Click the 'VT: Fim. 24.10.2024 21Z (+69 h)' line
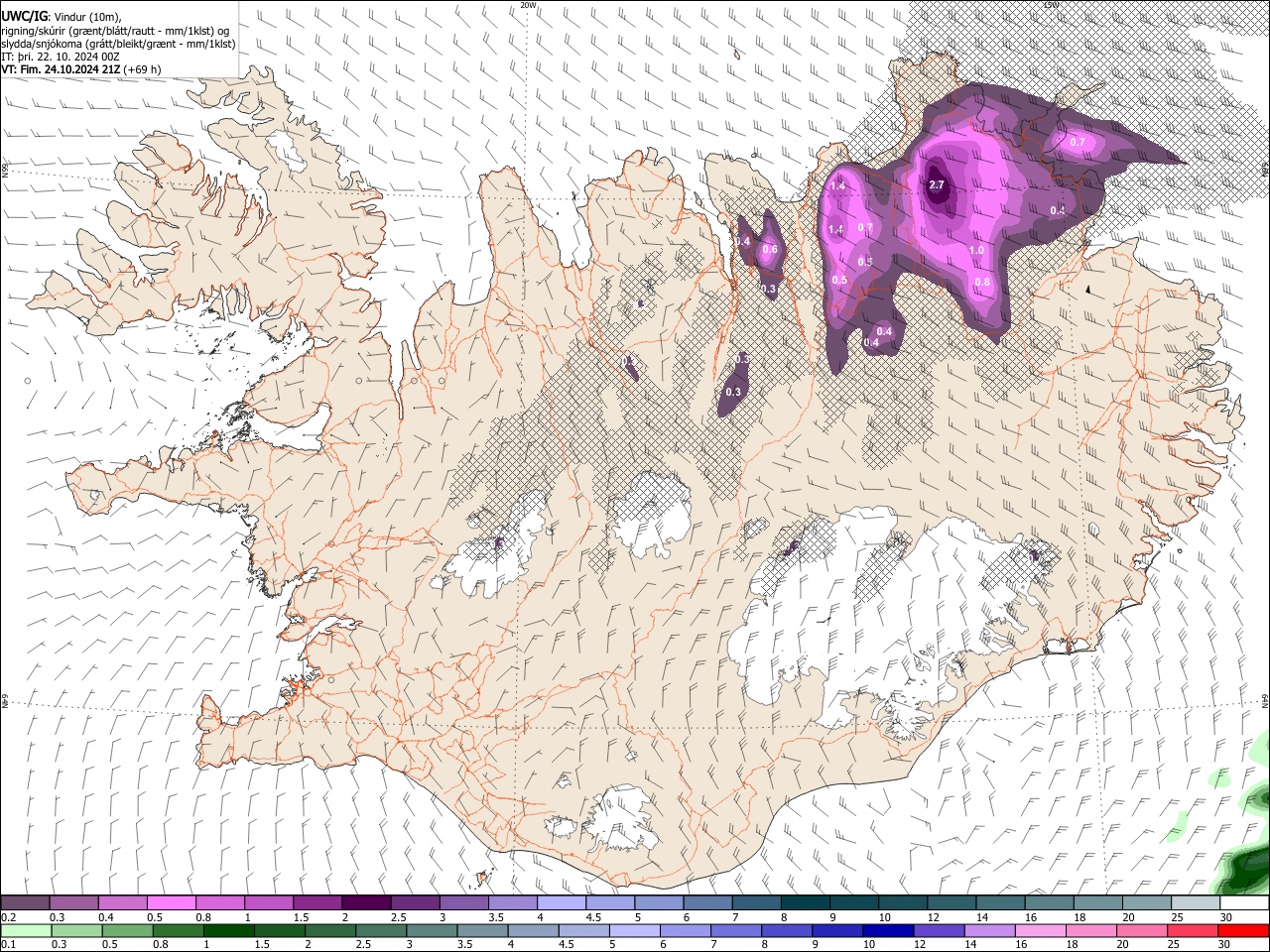 click(x=81, y=69)
